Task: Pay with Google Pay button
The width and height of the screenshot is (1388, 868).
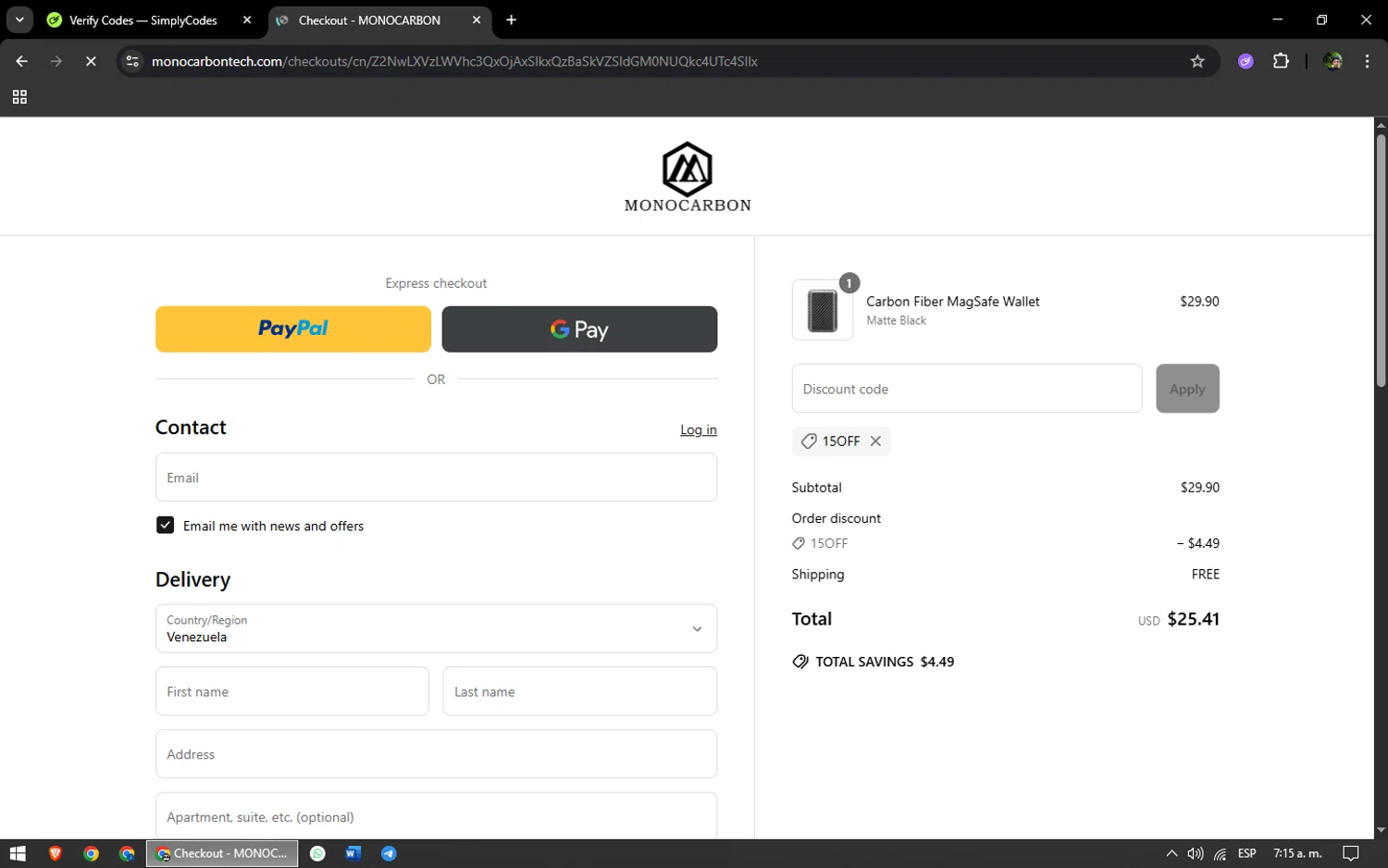Action: pyautogui.click(x=579, y=329)
